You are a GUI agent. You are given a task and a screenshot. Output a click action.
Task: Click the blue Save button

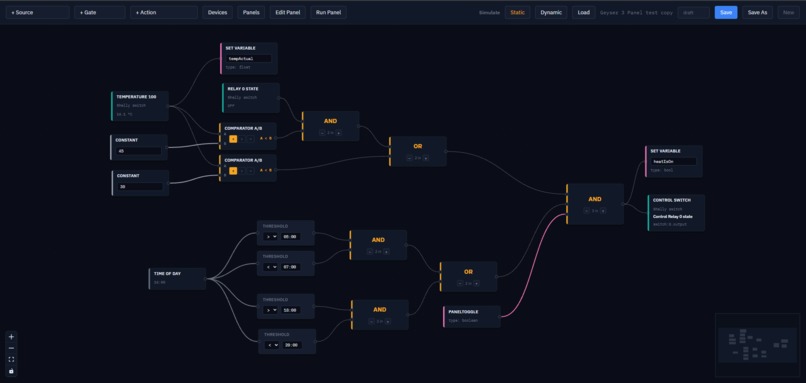(x=726, y=12)
